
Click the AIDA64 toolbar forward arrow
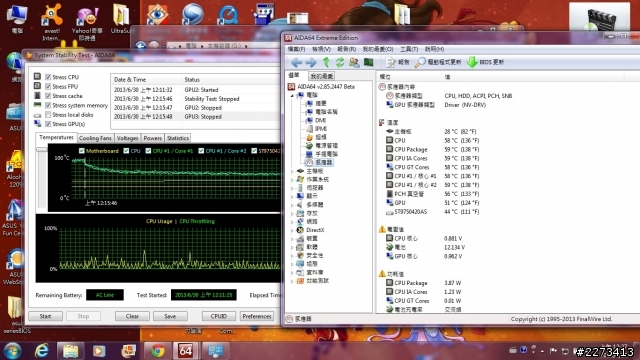[311, 62]
